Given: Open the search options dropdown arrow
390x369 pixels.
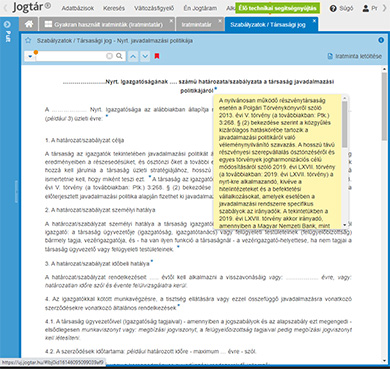Looking at the screenshot, I should (30, 56).
